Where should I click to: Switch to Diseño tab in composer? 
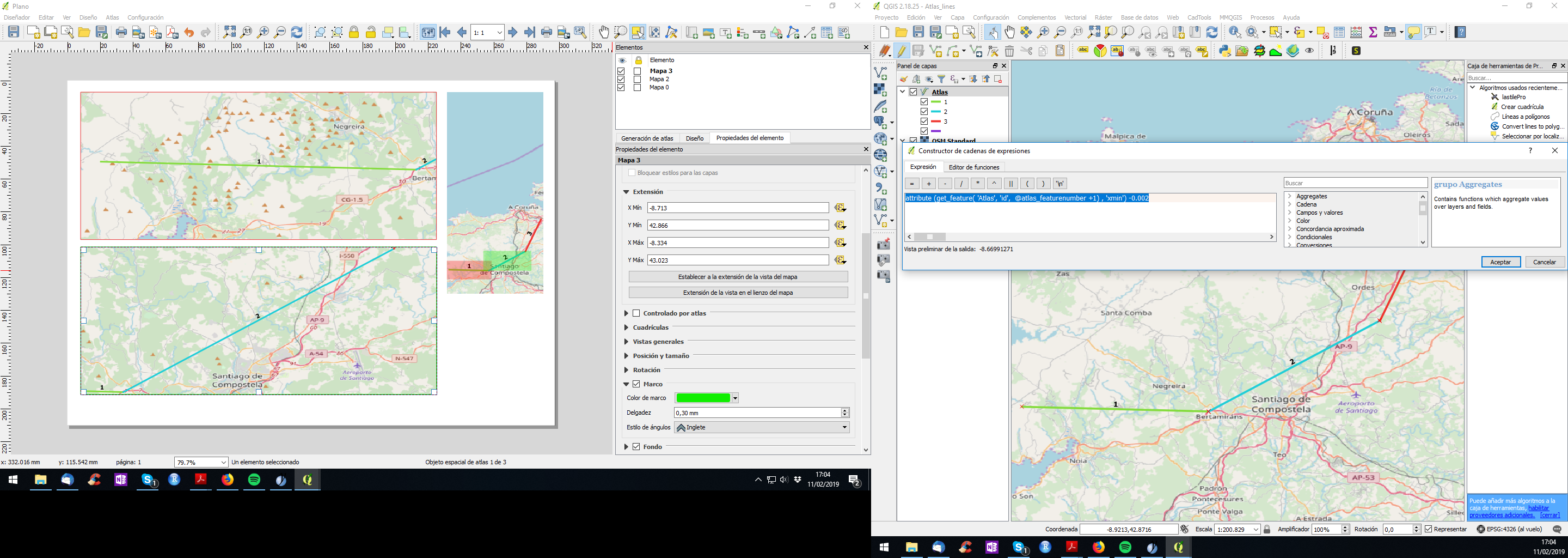[x=695, y=138]
